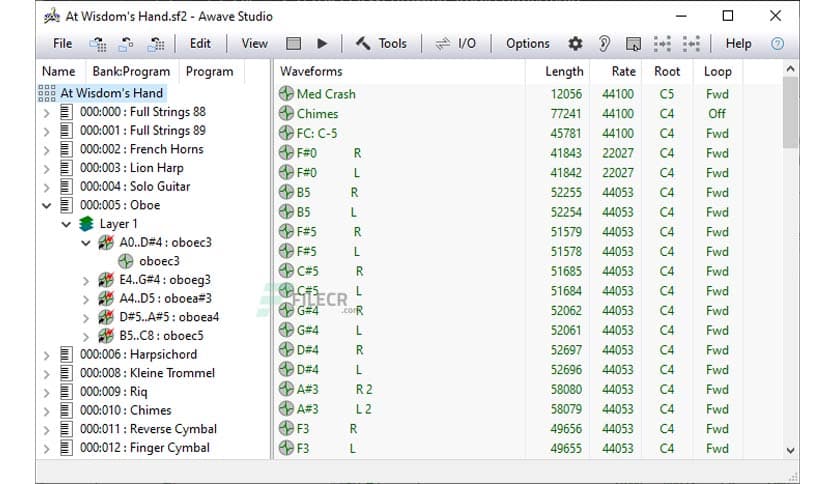Expand the B5..C8 : oboec5 region
The height and width of the screenshot is (484, 836).
click(x=86, y=336)
